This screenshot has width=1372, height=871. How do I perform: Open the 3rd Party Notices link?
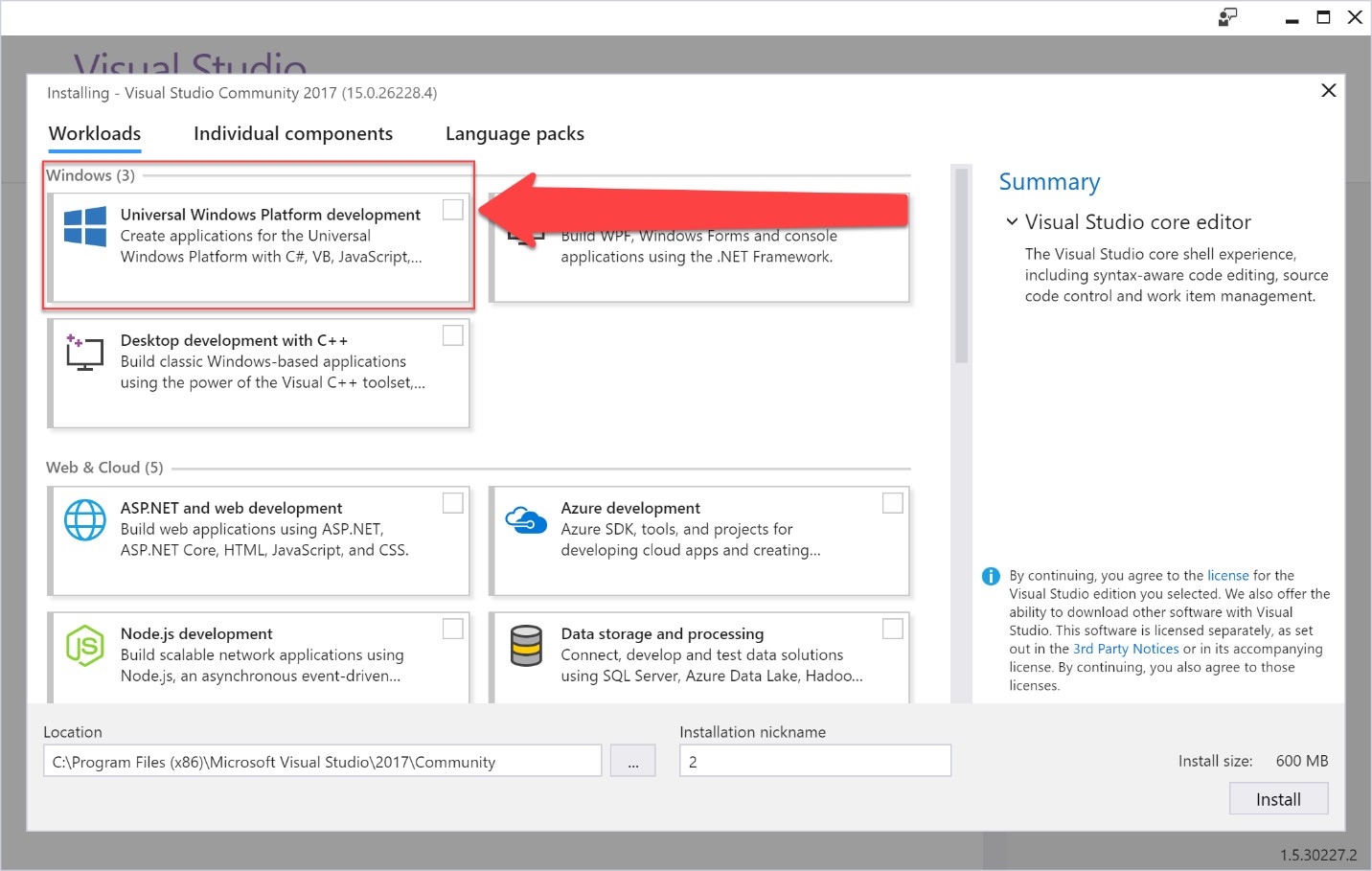point(1126,649)
